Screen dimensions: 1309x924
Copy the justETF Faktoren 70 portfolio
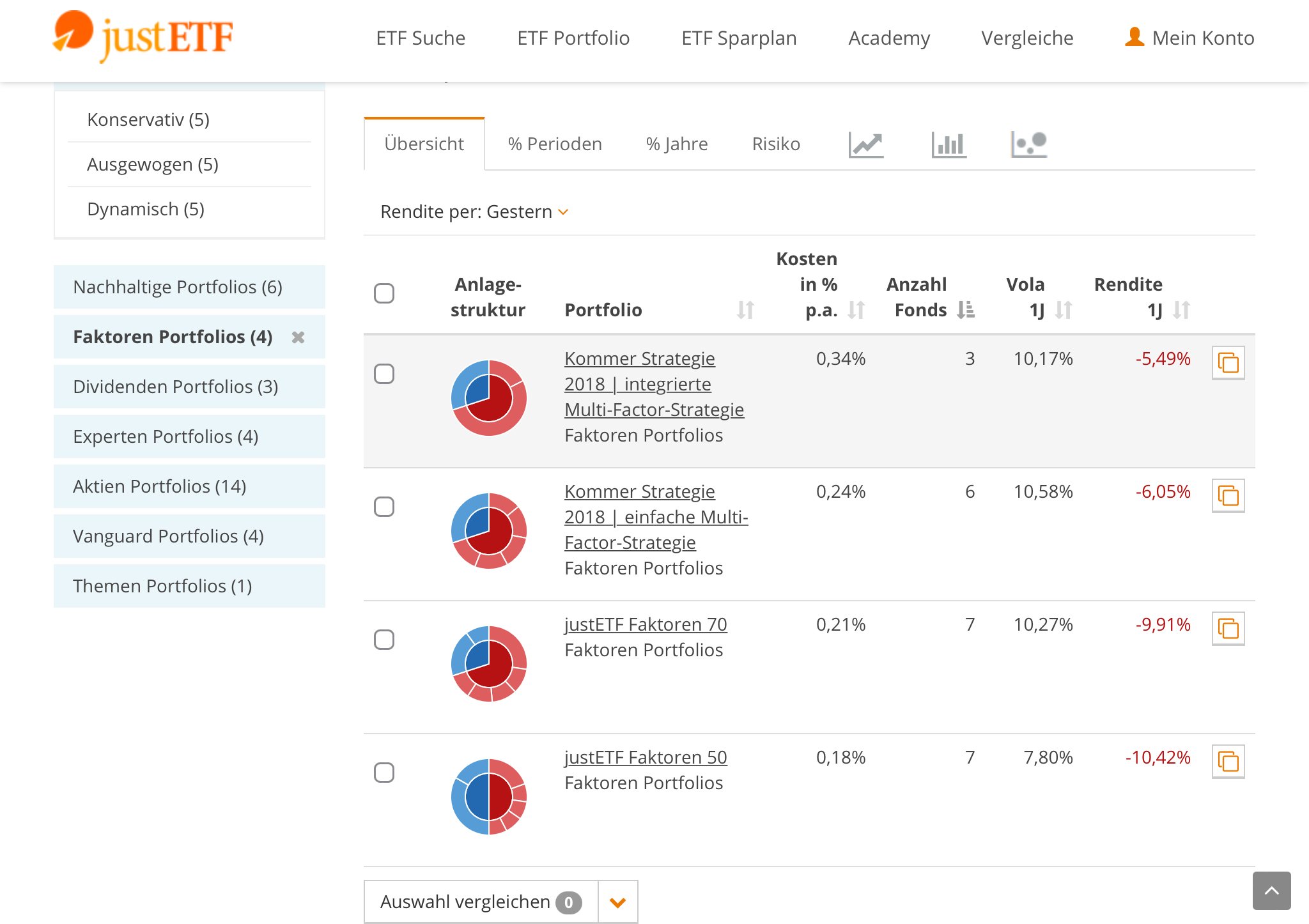coord(1228,629)
